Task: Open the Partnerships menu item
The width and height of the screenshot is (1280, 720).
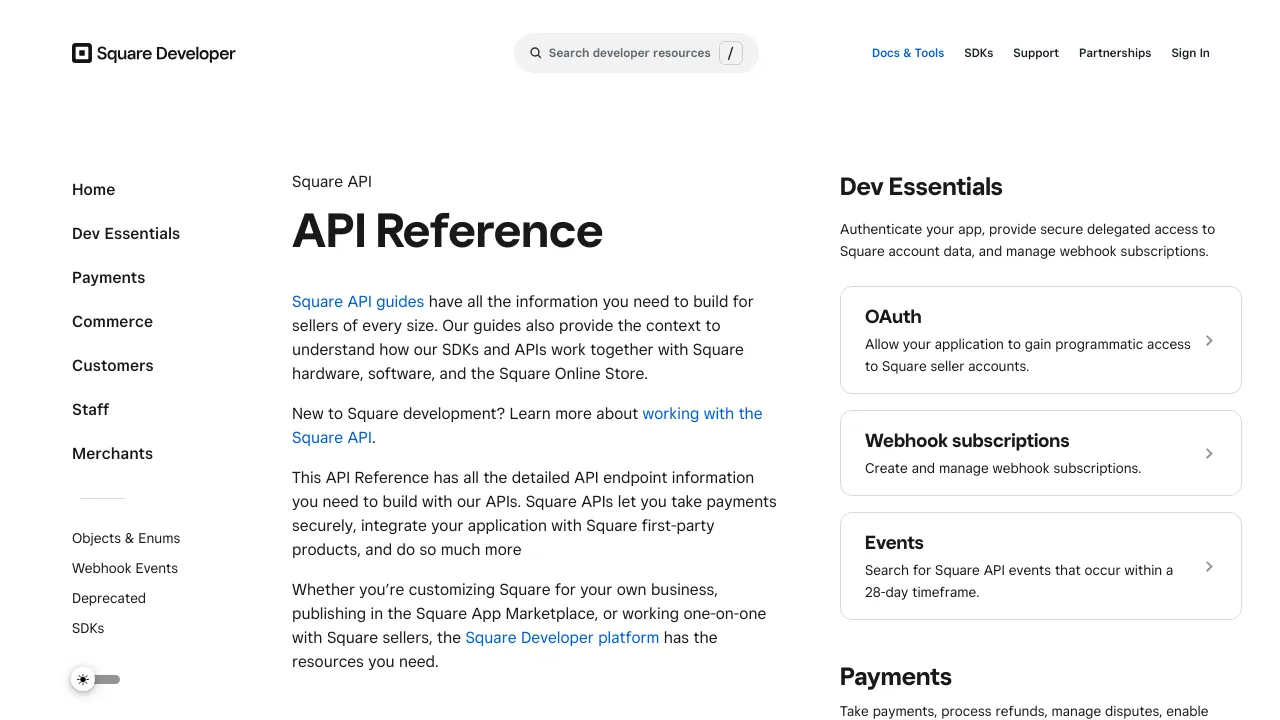Action: click(x=1115, y=53)
